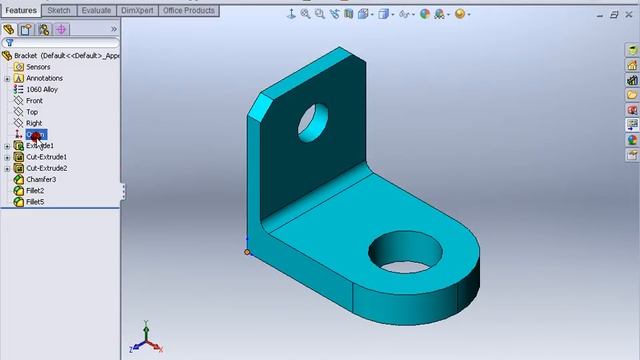This screenshot has height=360, width=640.
Task: Select the Annotations icon in tree
Action: pos(18,78)
